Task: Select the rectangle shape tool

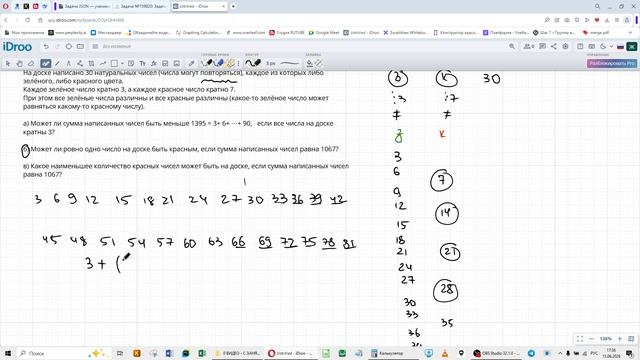Action: click(114, 63)
